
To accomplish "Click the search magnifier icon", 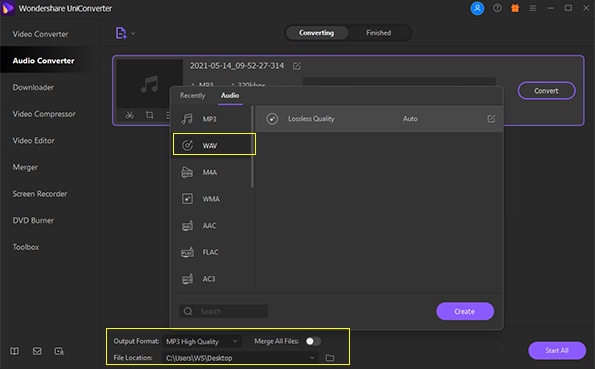I will pyautogui.click(x=188, y=311).
